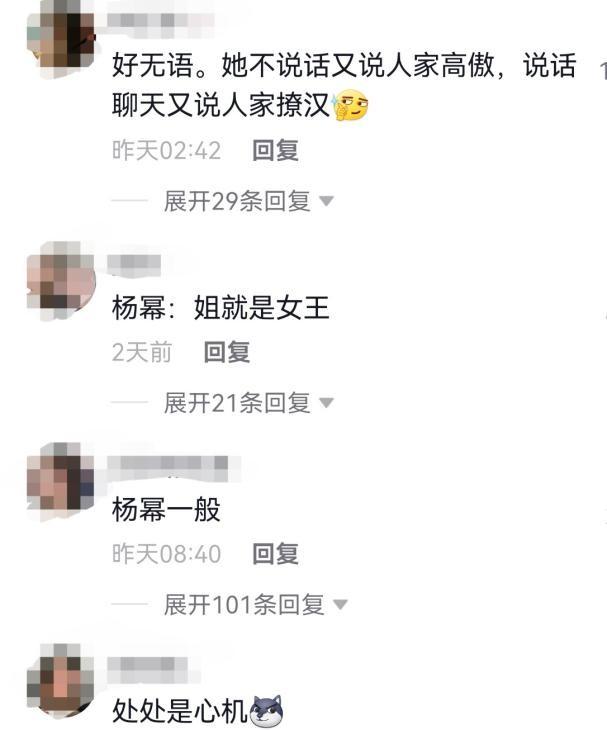Open avatar of the 好无语 commenter
The width and height of the screenshot is (607, 730).
(x=61, y=42)
